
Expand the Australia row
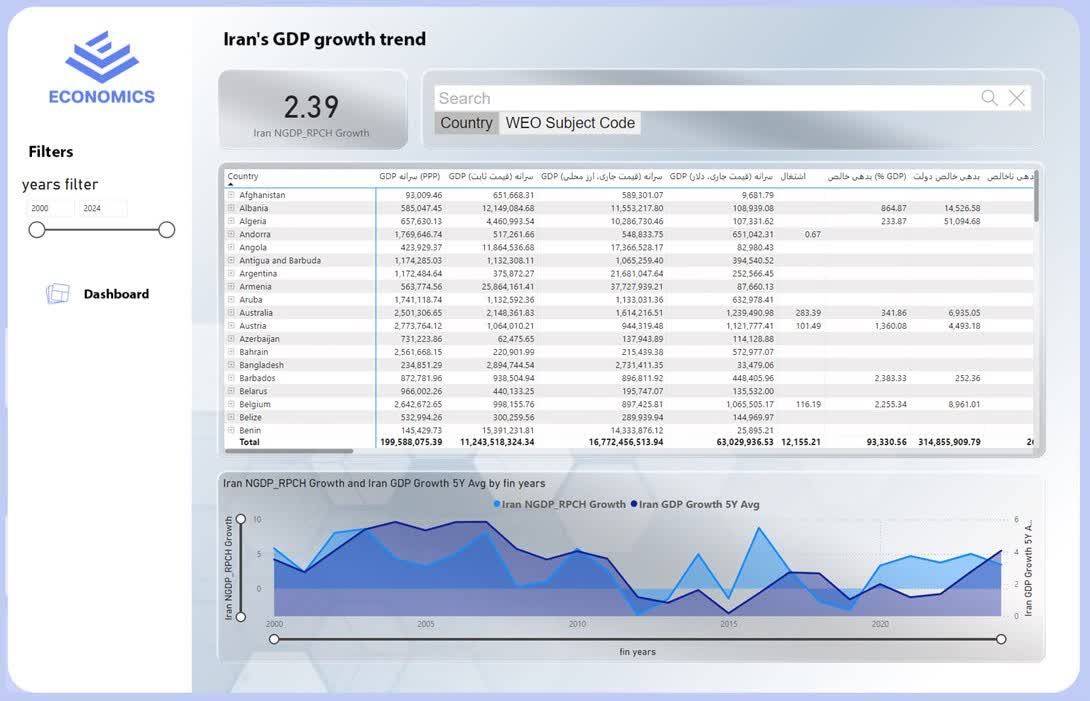pyautogui.click(x=231, y=313)
